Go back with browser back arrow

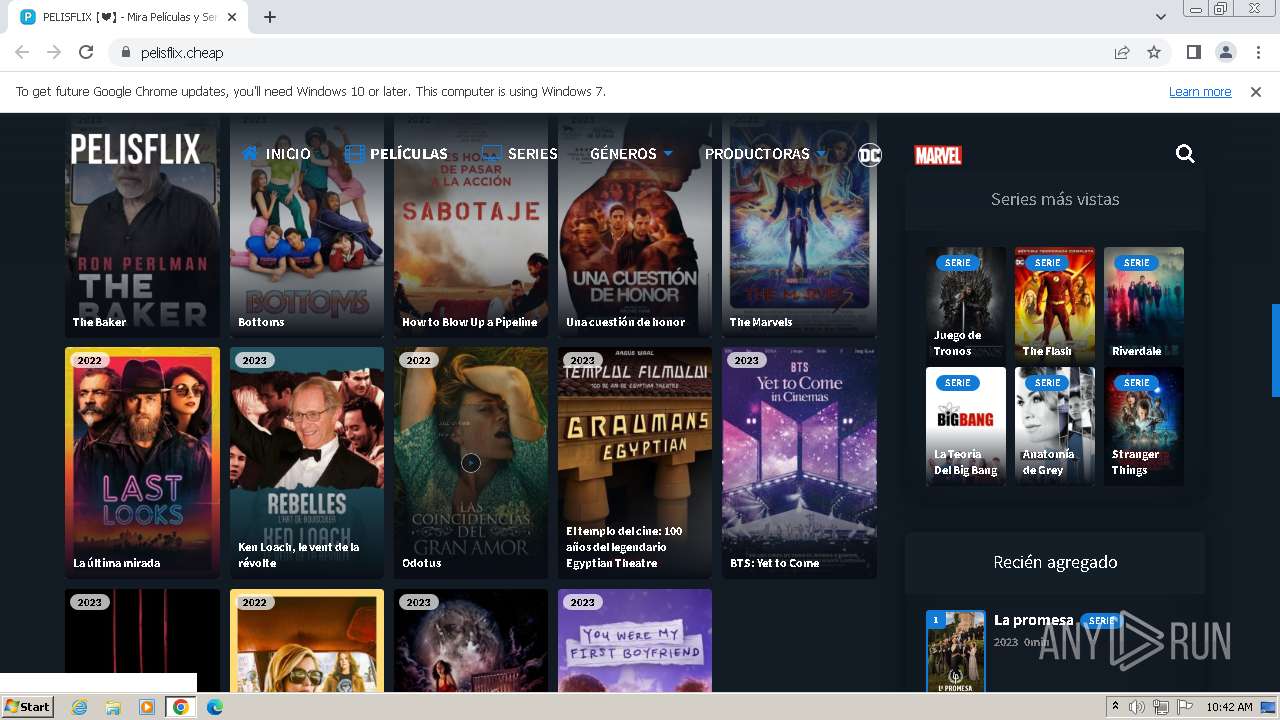click(x=22, y=52)
